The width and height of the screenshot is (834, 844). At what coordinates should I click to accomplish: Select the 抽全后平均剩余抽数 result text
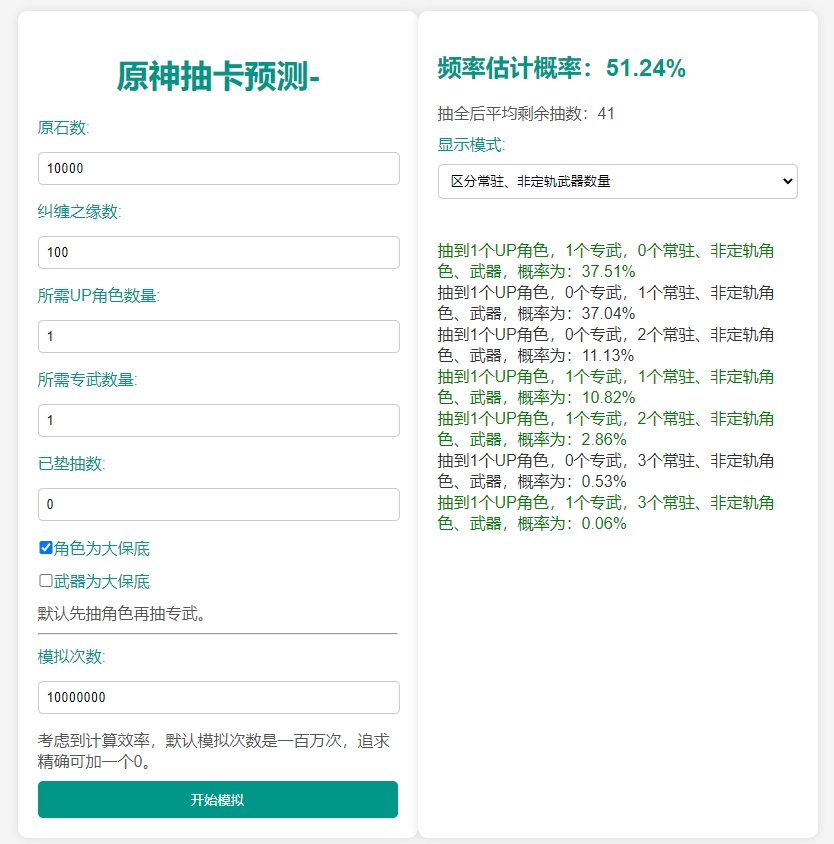click(x=526, y=114)
